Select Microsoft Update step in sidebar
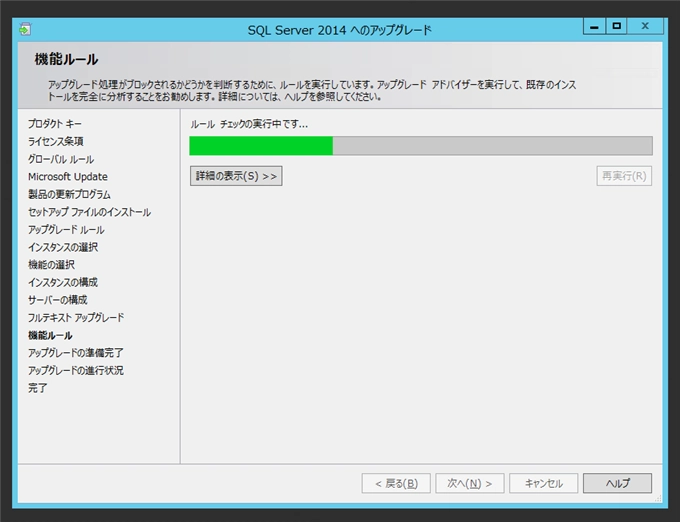 tap(68, 177)
